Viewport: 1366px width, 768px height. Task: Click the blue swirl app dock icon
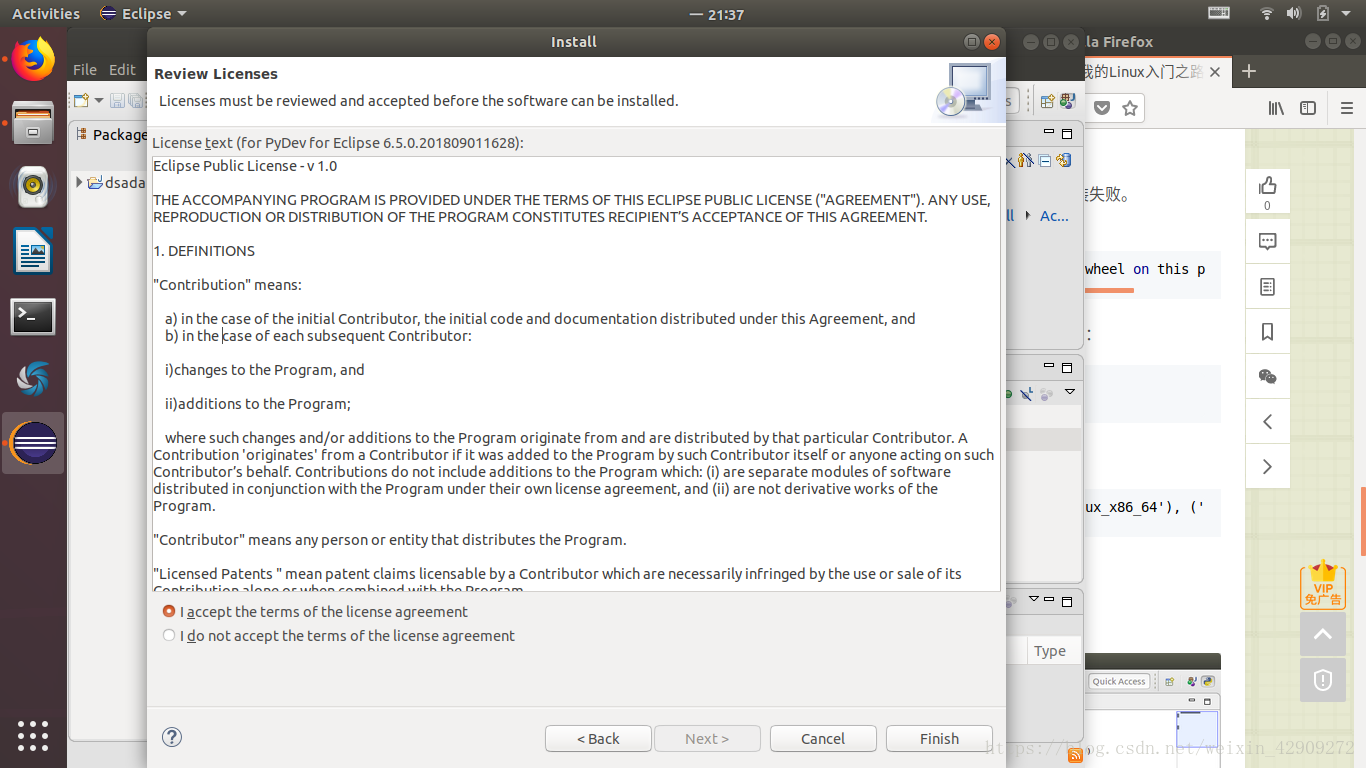33,379
